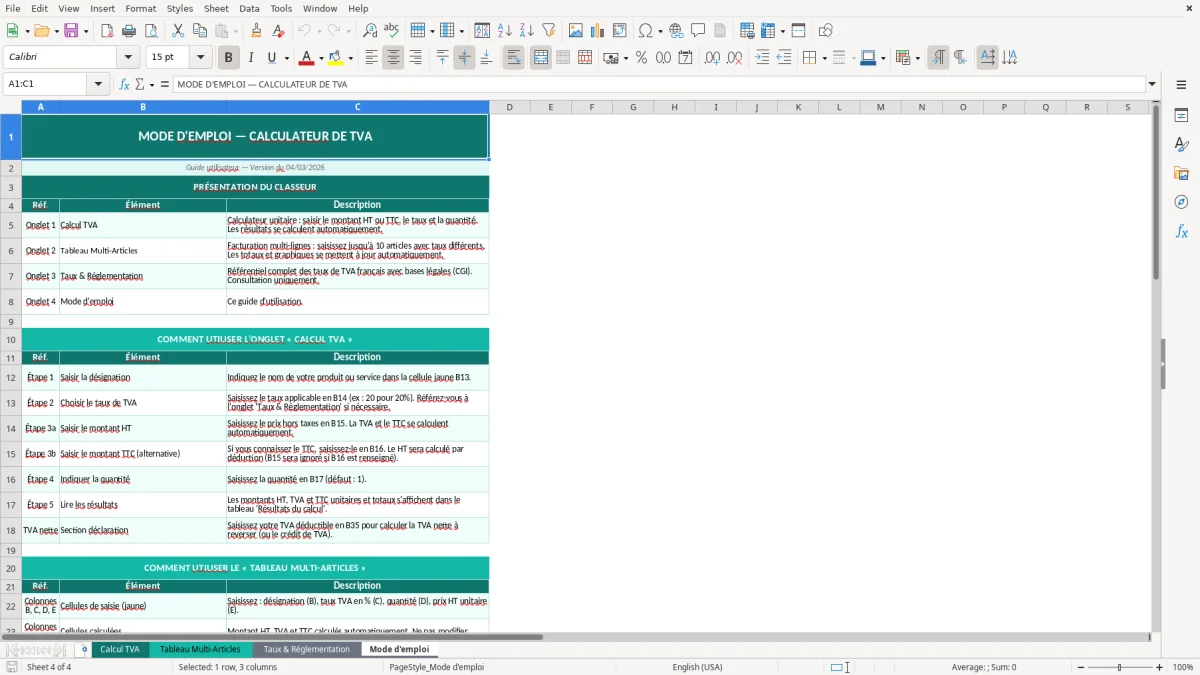
Task: Click English (USA) language in status bar
Action: click(697, 667)
